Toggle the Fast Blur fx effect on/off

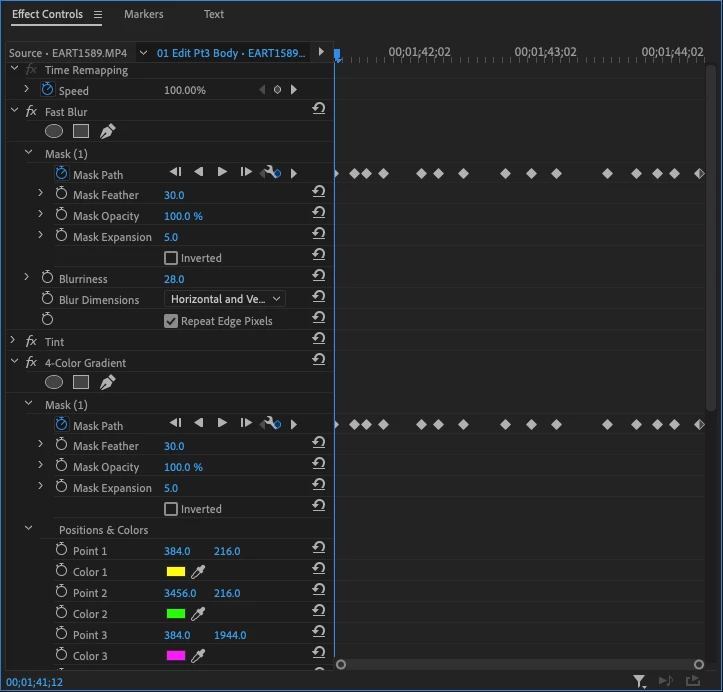pyautogui.click(x=31, y=111)
